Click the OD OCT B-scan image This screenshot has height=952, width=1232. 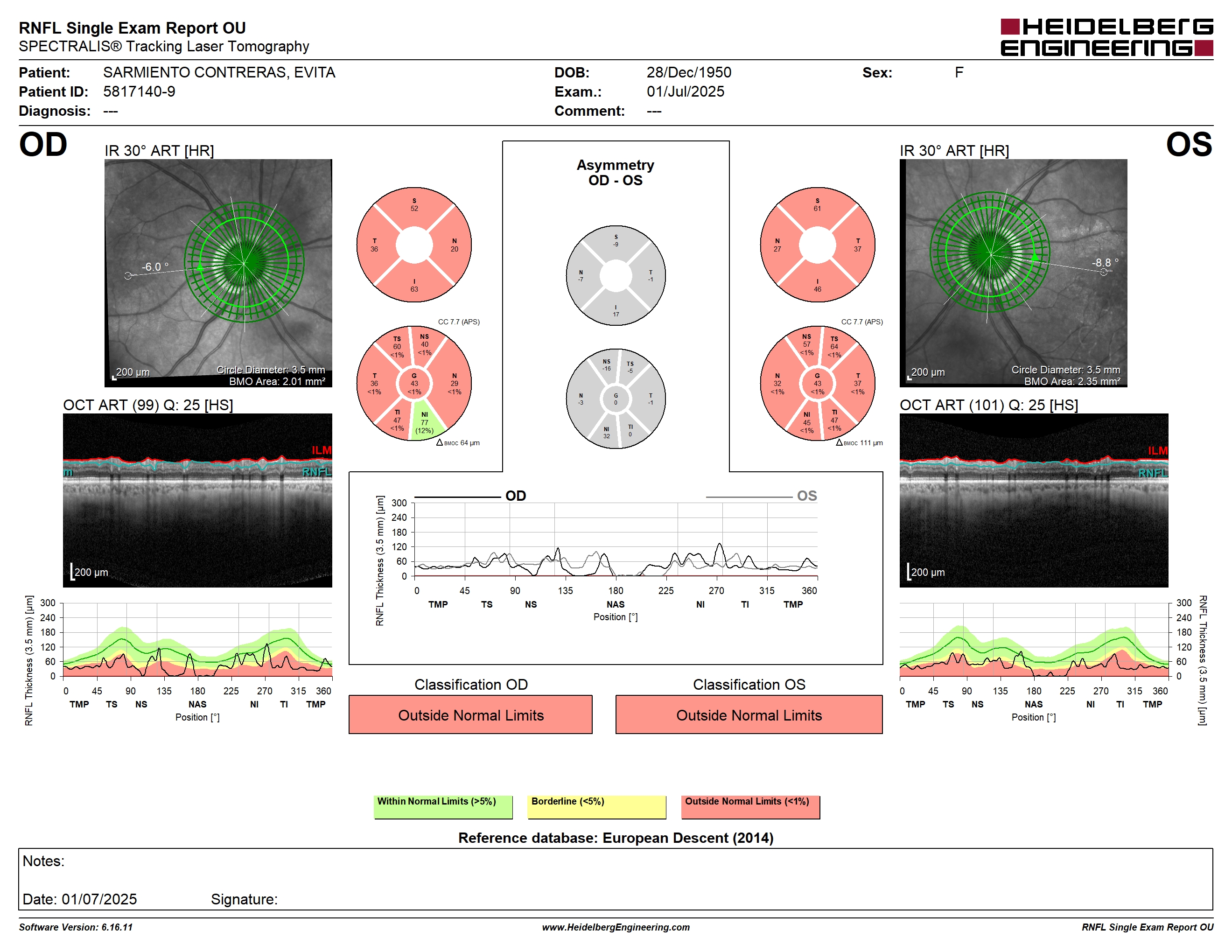197,500
